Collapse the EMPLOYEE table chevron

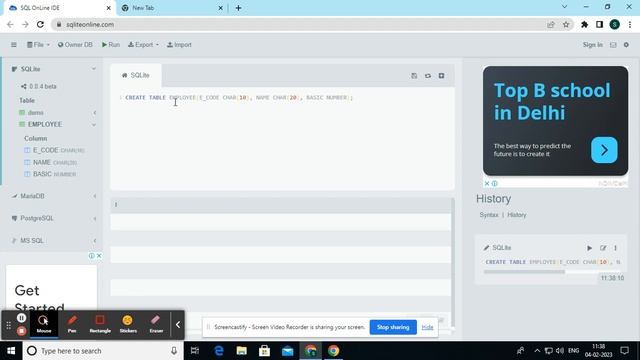(94, 124)
